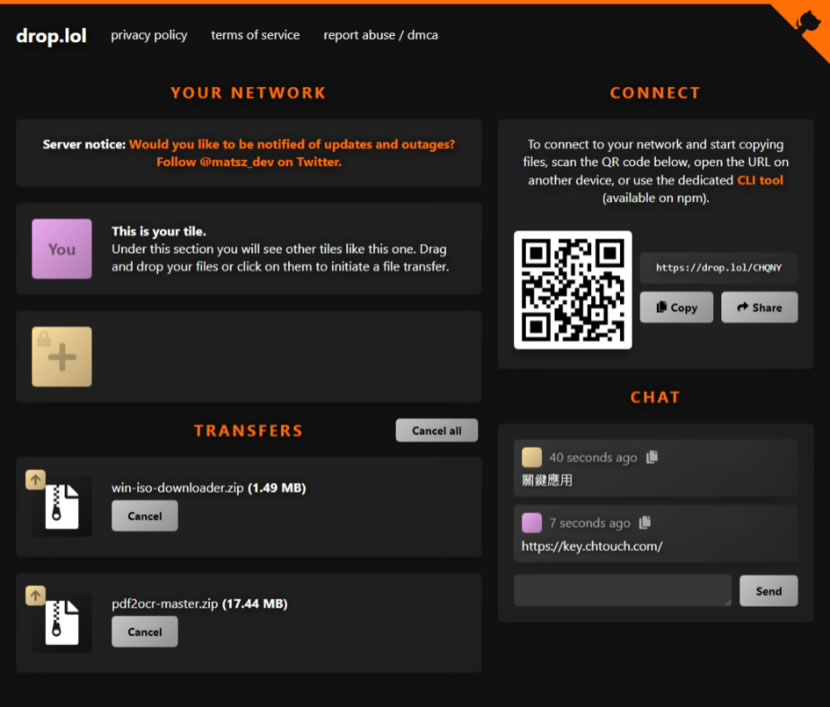The height and width of the screenshot is (707, 830).
Task: Cancel the pdf2ocr-master.zip transfer
Action: [144, 631]
